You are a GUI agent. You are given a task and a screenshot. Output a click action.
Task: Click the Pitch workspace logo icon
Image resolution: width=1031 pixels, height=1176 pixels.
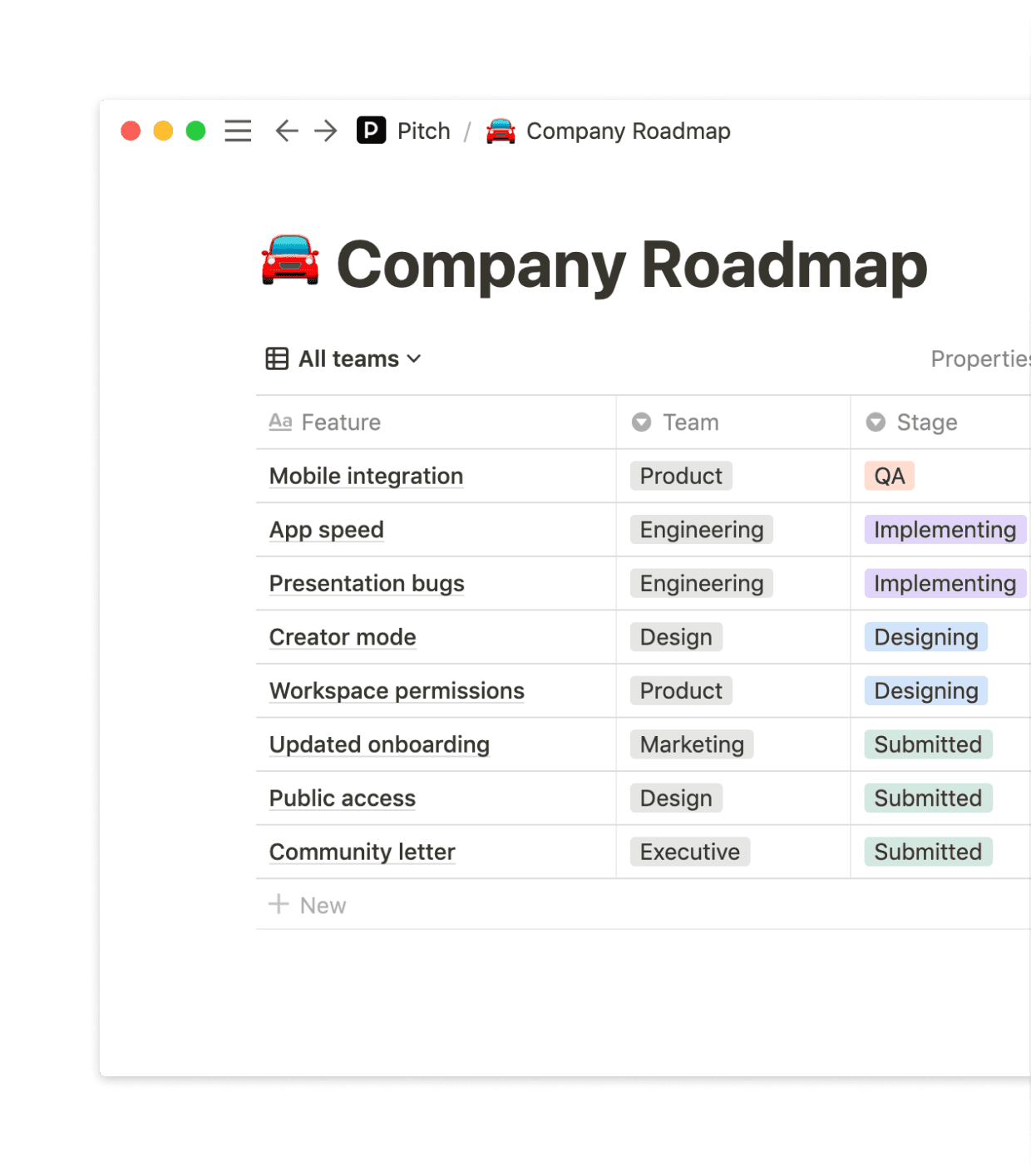(x=371, y=131)
